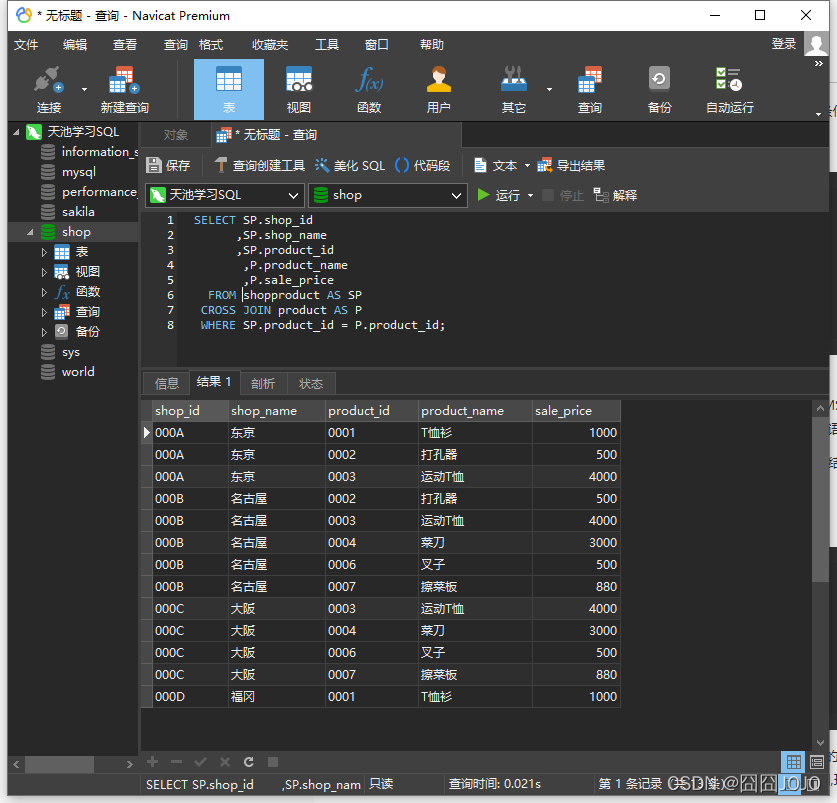Screen dimensions: 837x803
Task: Add record with plus icon
Action: point(153,762)
